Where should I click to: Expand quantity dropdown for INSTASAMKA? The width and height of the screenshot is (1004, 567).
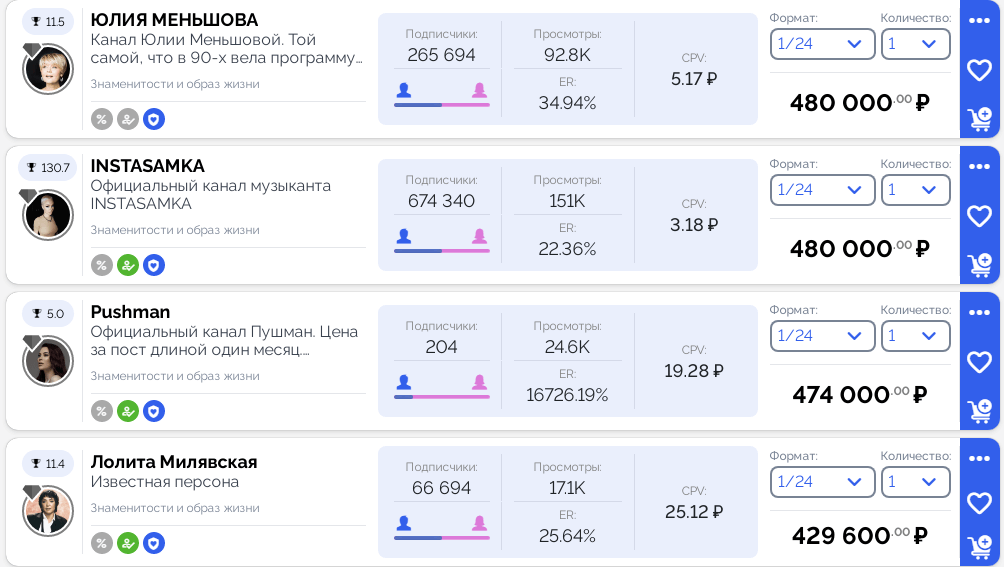(915, 190)
